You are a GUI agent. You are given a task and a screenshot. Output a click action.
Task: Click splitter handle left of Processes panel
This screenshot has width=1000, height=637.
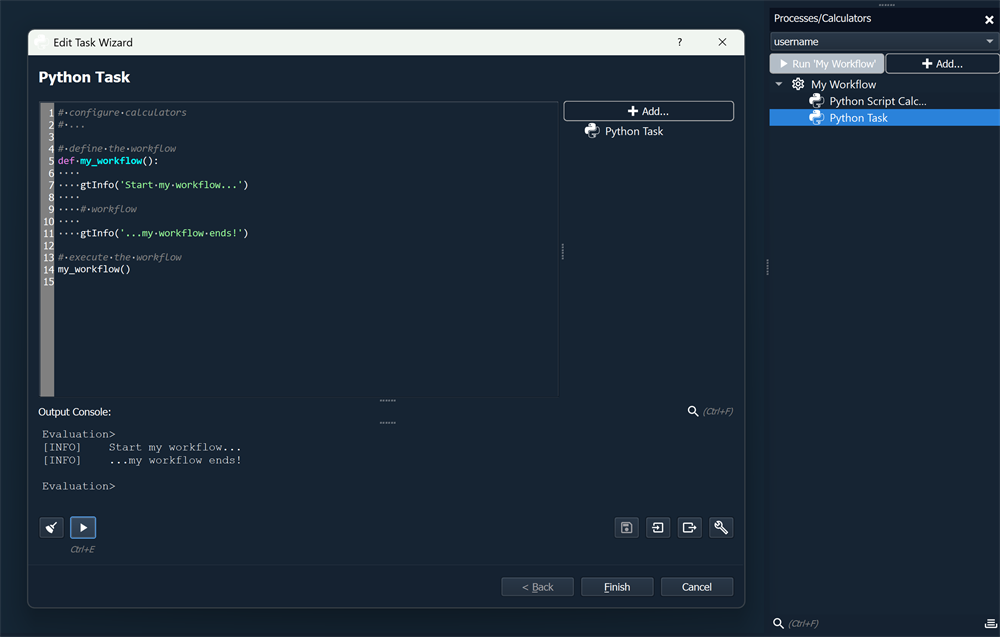[767, 267]
